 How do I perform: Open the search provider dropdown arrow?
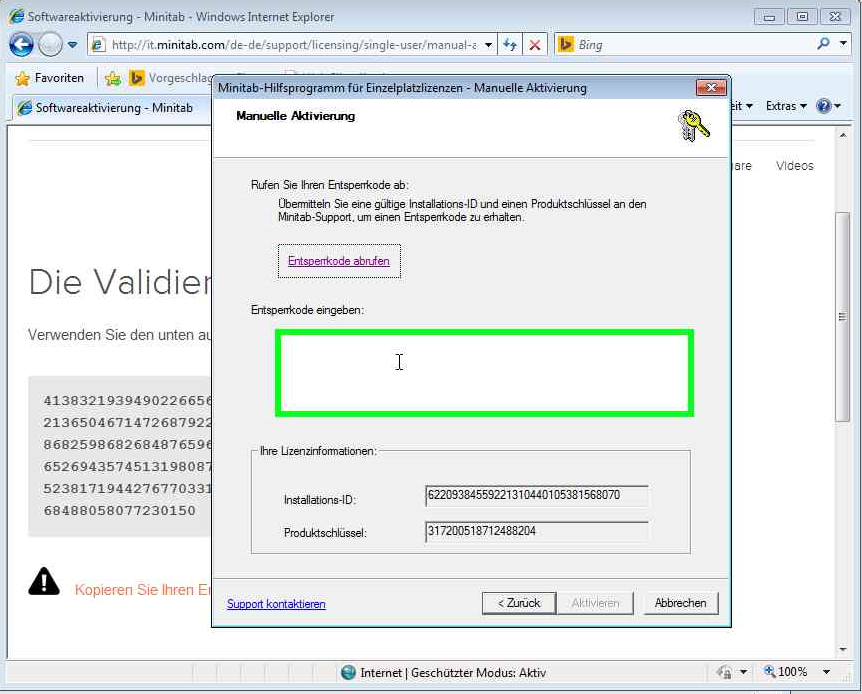(x=843, y=43)
